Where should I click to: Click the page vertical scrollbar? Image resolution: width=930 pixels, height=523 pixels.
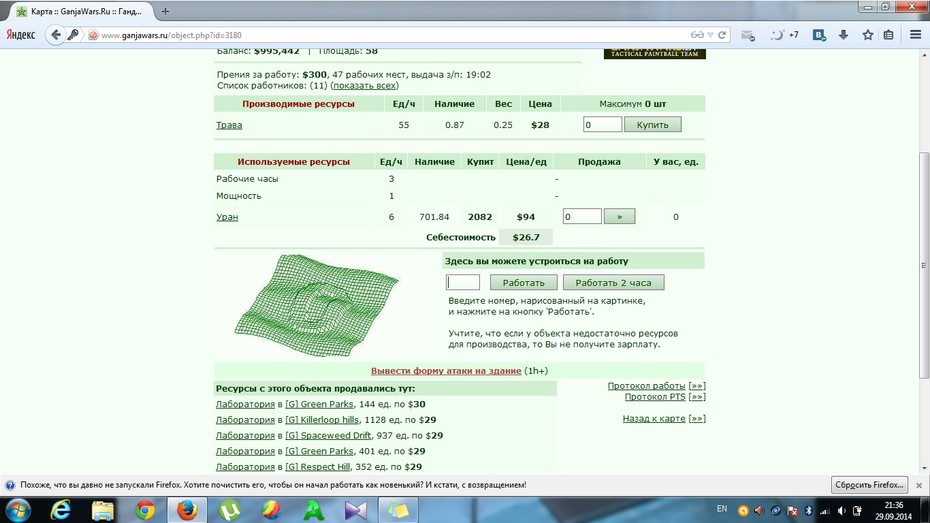pos(924,265)
